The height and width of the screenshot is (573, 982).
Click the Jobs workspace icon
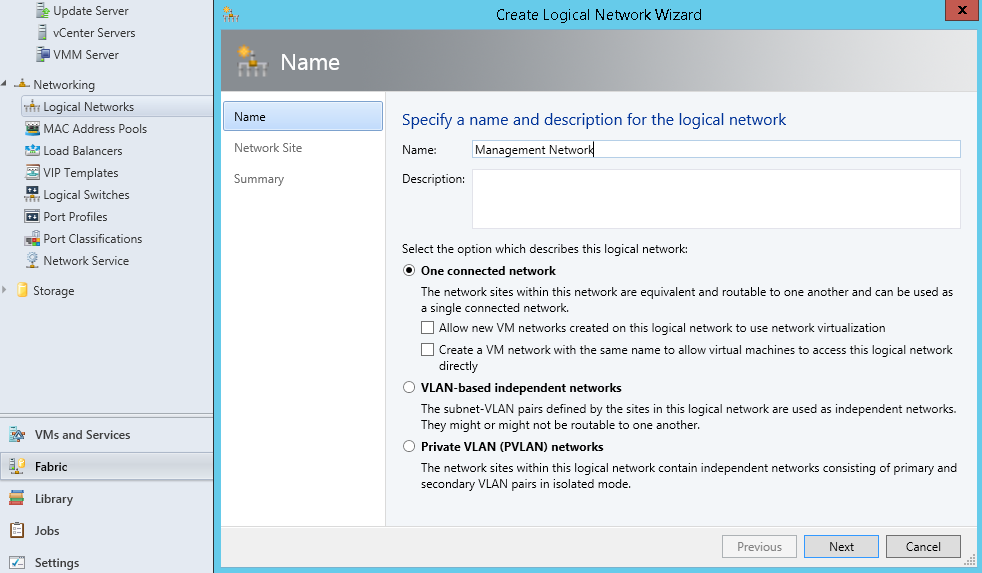[x=17, y=530]
